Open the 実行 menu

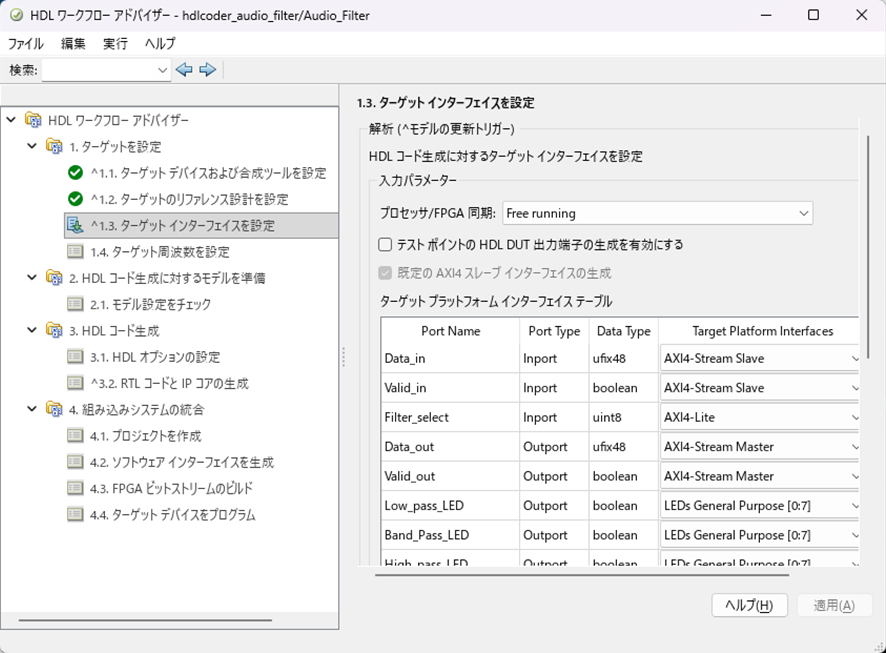point(115,43)
